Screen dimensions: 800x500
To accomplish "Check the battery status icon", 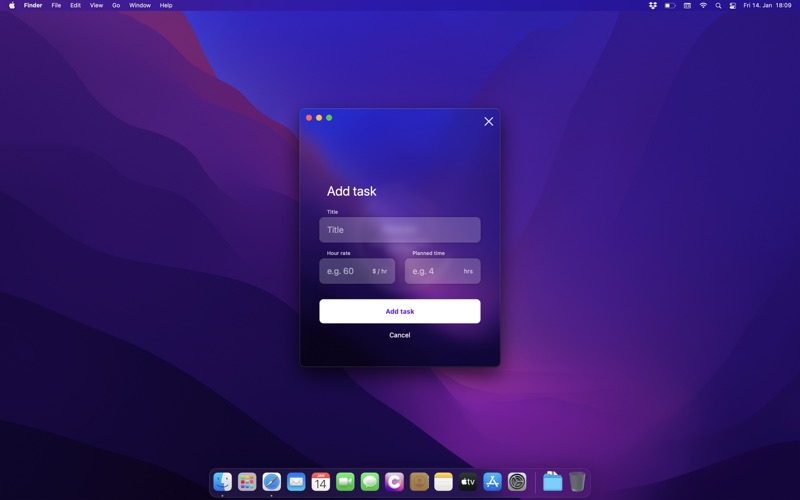I will 670,6.
